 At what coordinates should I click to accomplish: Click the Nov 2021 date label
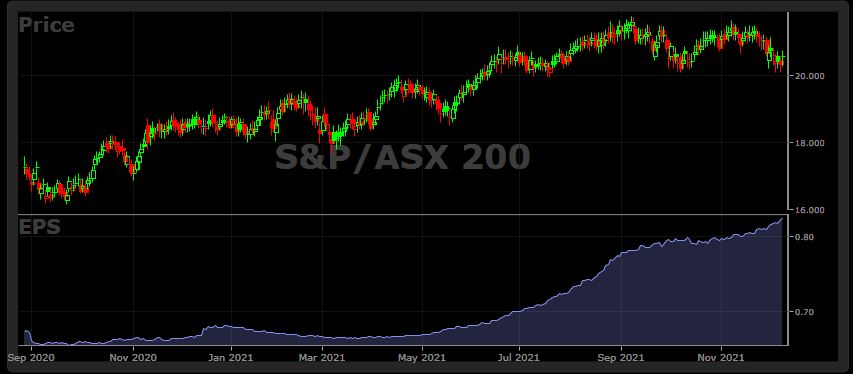point(721,358)
